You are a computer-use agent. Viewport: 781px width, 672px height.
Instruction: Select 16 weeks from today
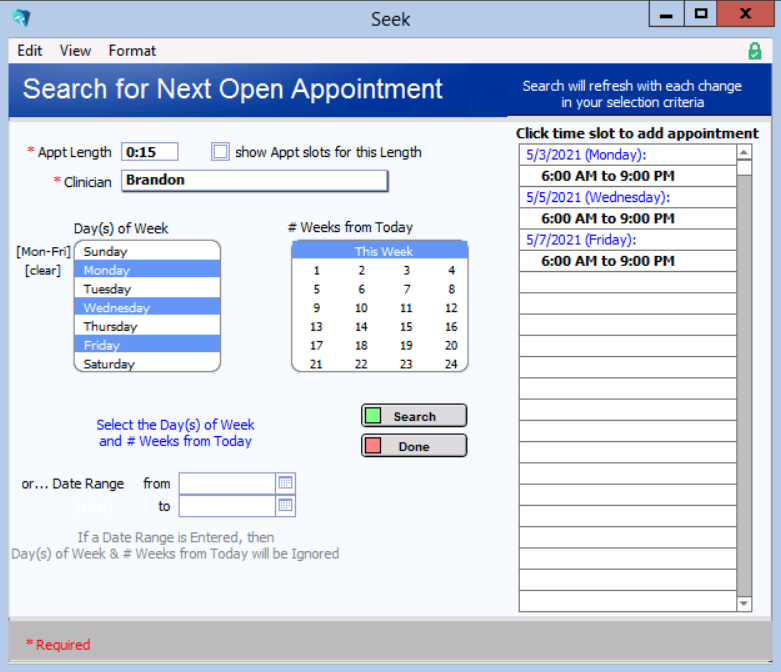point(451,327)
